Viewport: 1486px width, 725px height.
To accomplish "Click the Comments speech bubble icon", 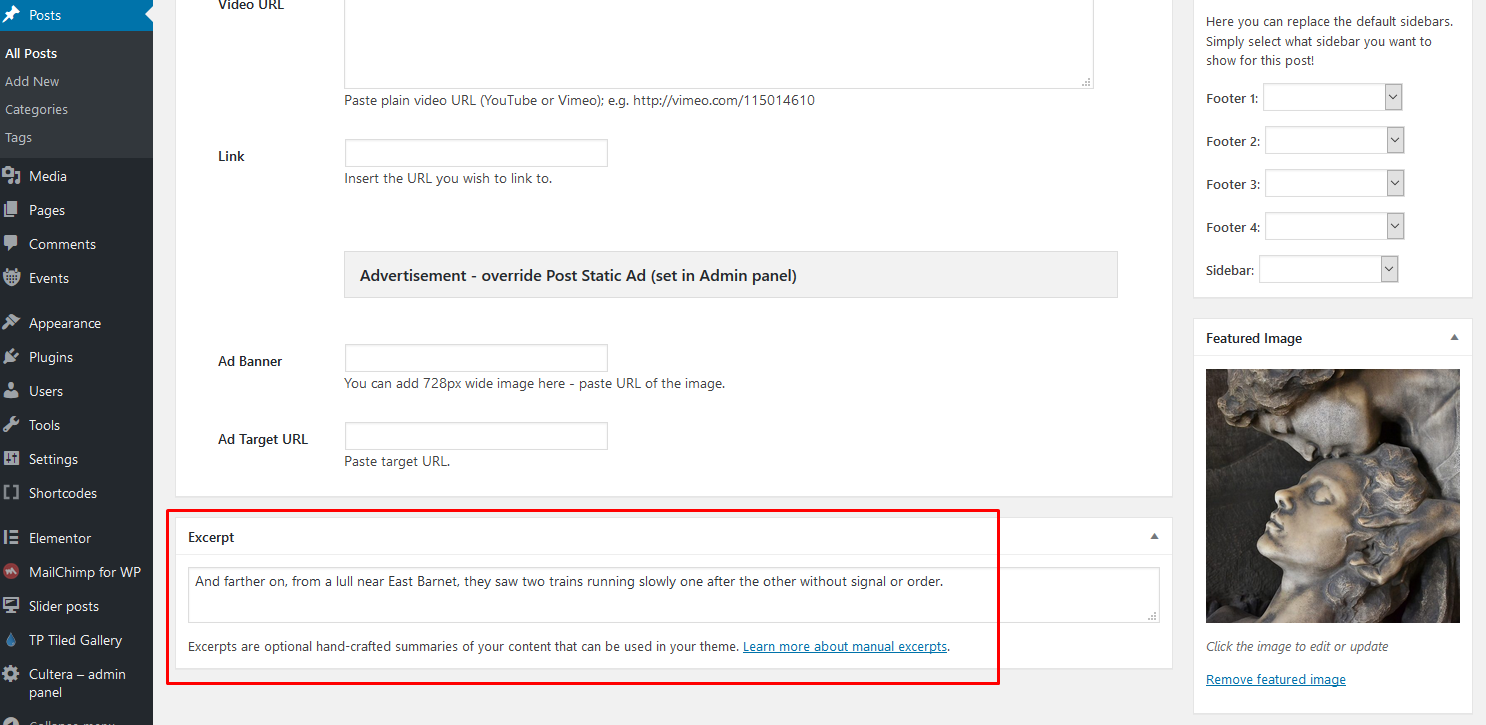I will point(12,244).
